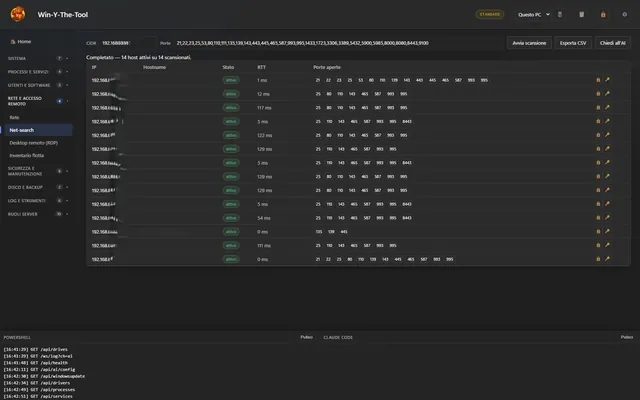Click the lock icon in the 135 139 445 row
This screenshot has height=400, width=640.
[598, 231]
